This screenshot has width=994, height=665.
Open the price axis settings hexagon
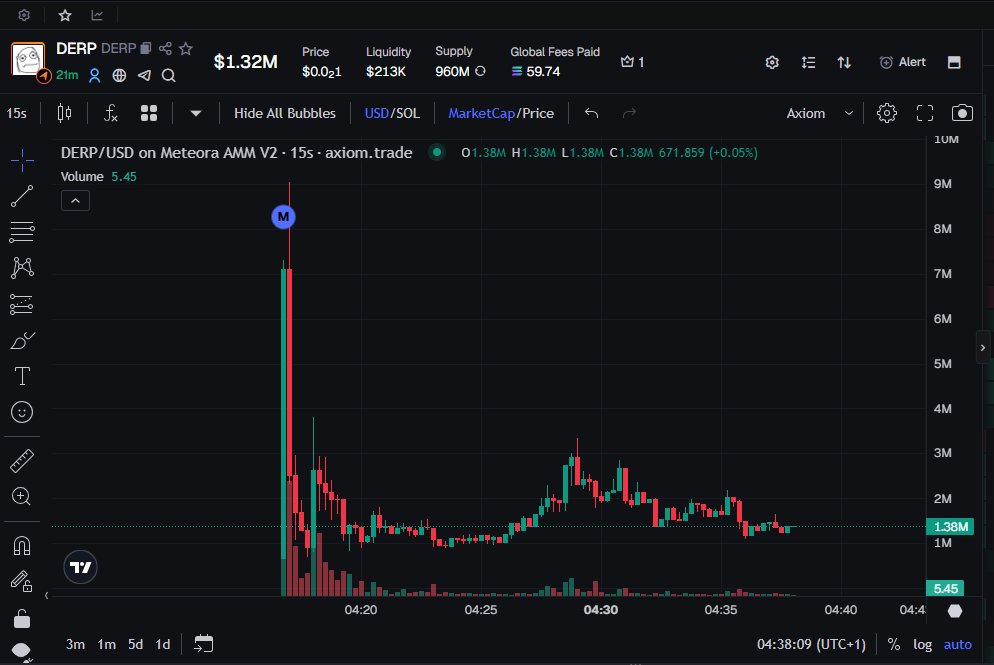click(955, 610)
